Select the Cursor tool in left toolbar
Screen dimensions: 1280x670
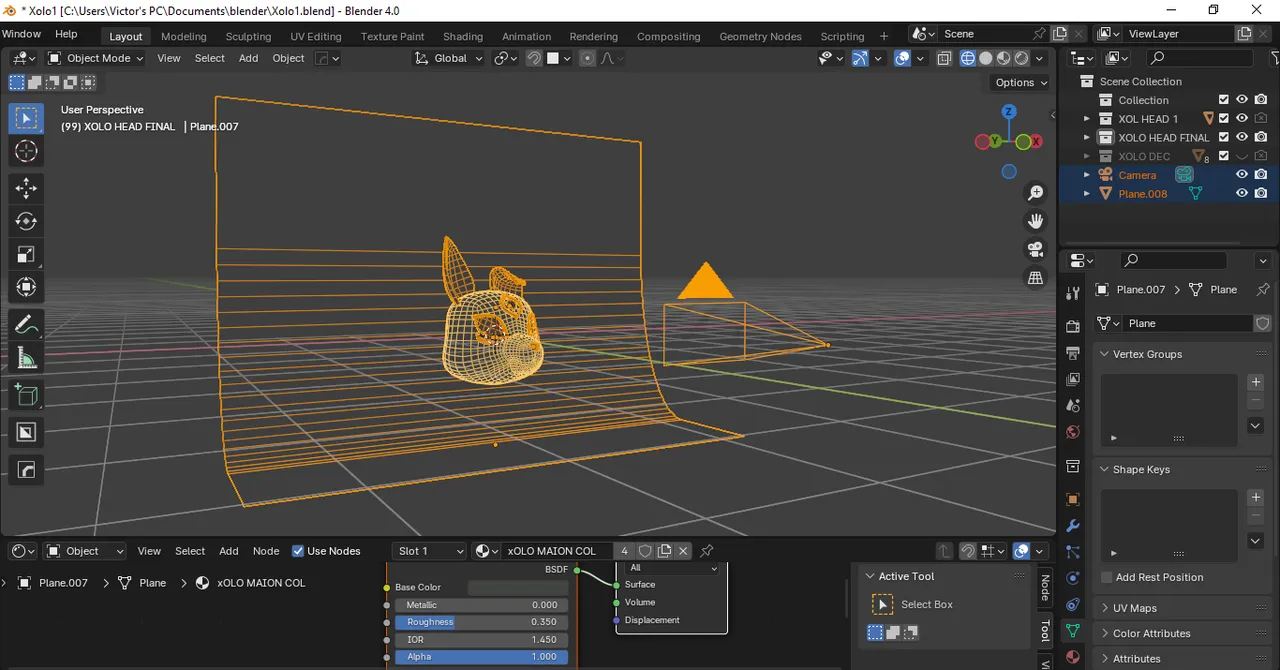tap(26, 151)
